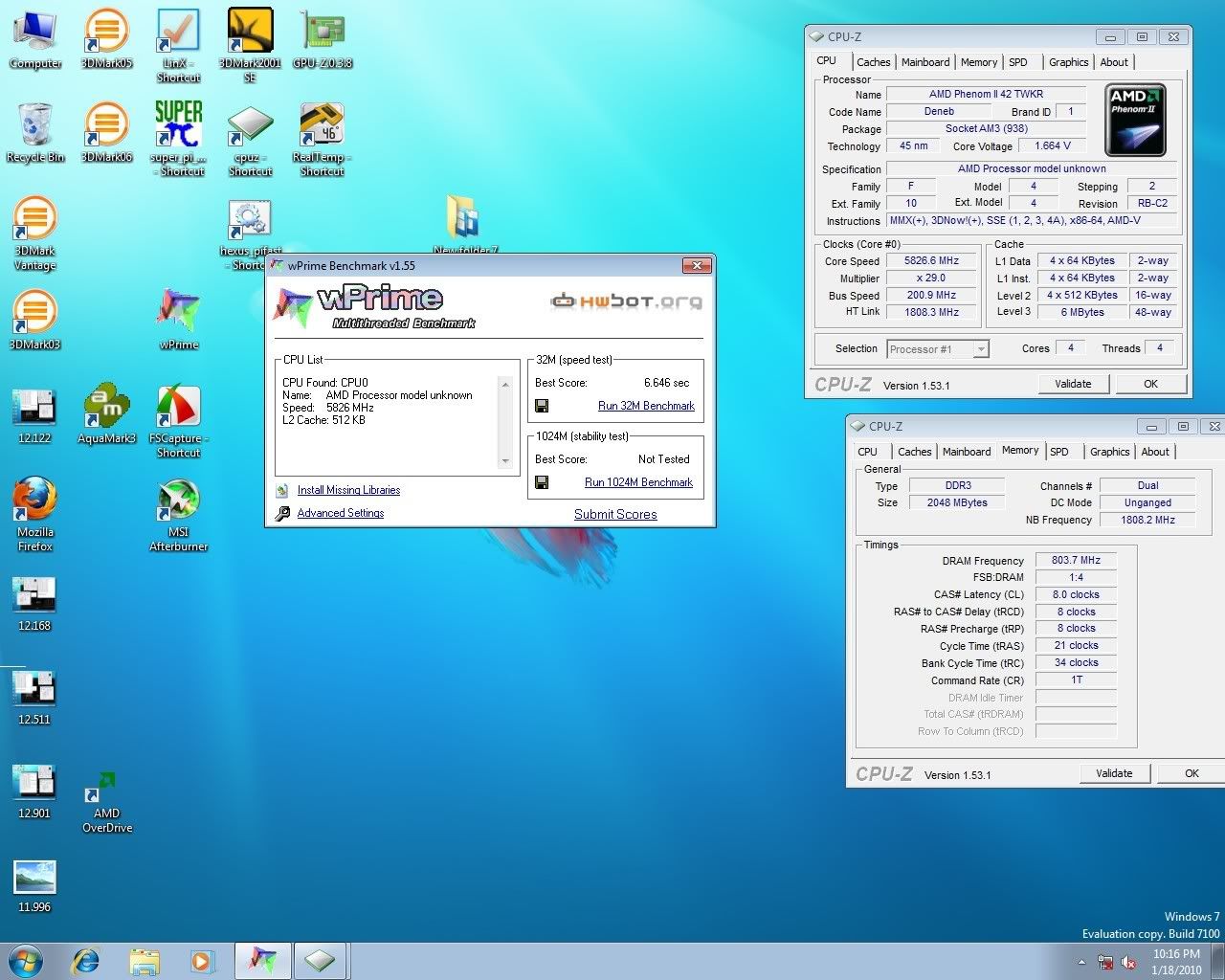Open Windows Media Player from the taskbar
Viewport: 1225px width, 980px height.
202,961
